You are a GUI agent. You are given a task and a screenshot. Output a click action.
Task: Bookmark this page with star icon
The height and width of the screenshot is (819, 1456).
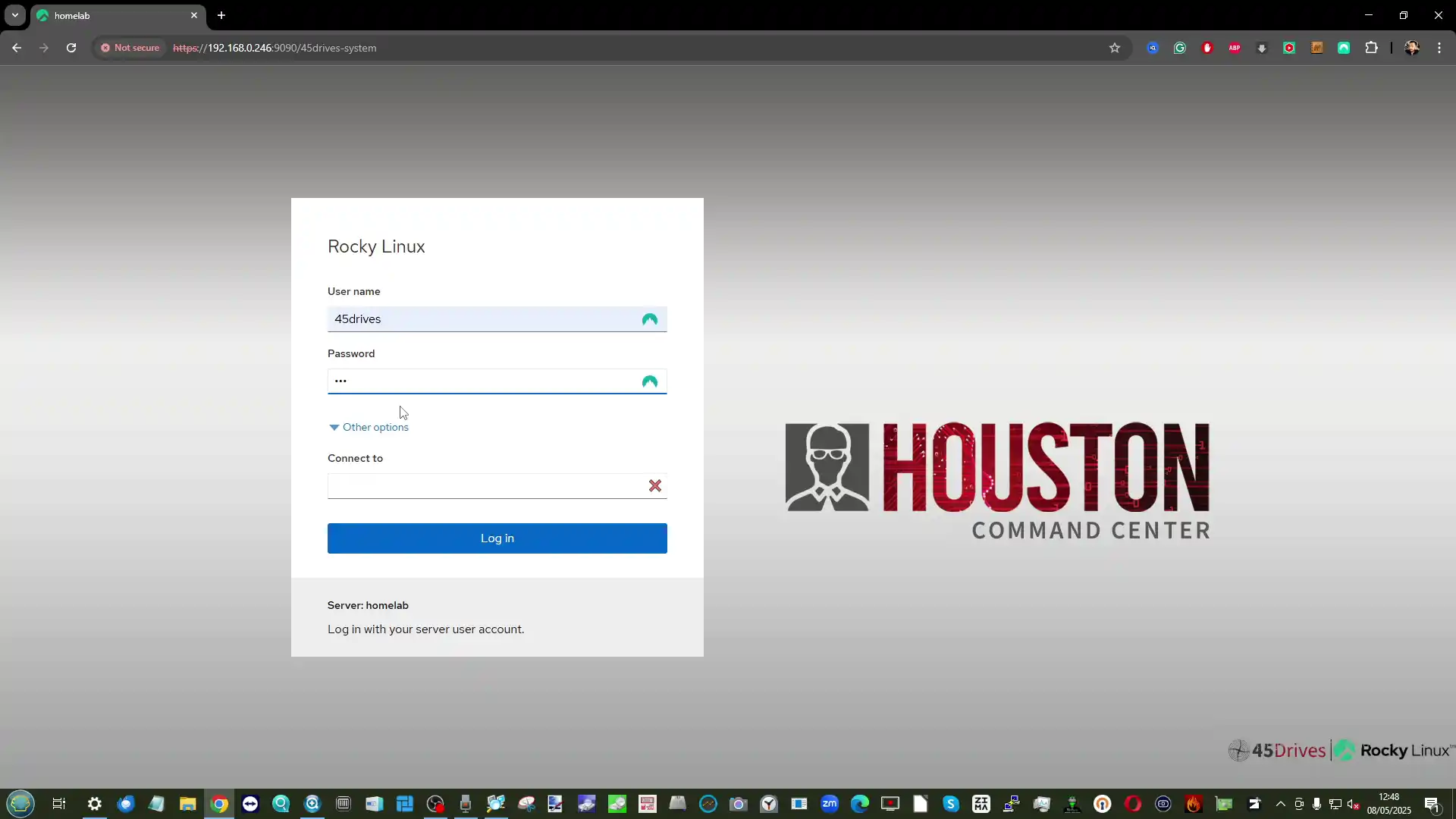coord(1115,48)
